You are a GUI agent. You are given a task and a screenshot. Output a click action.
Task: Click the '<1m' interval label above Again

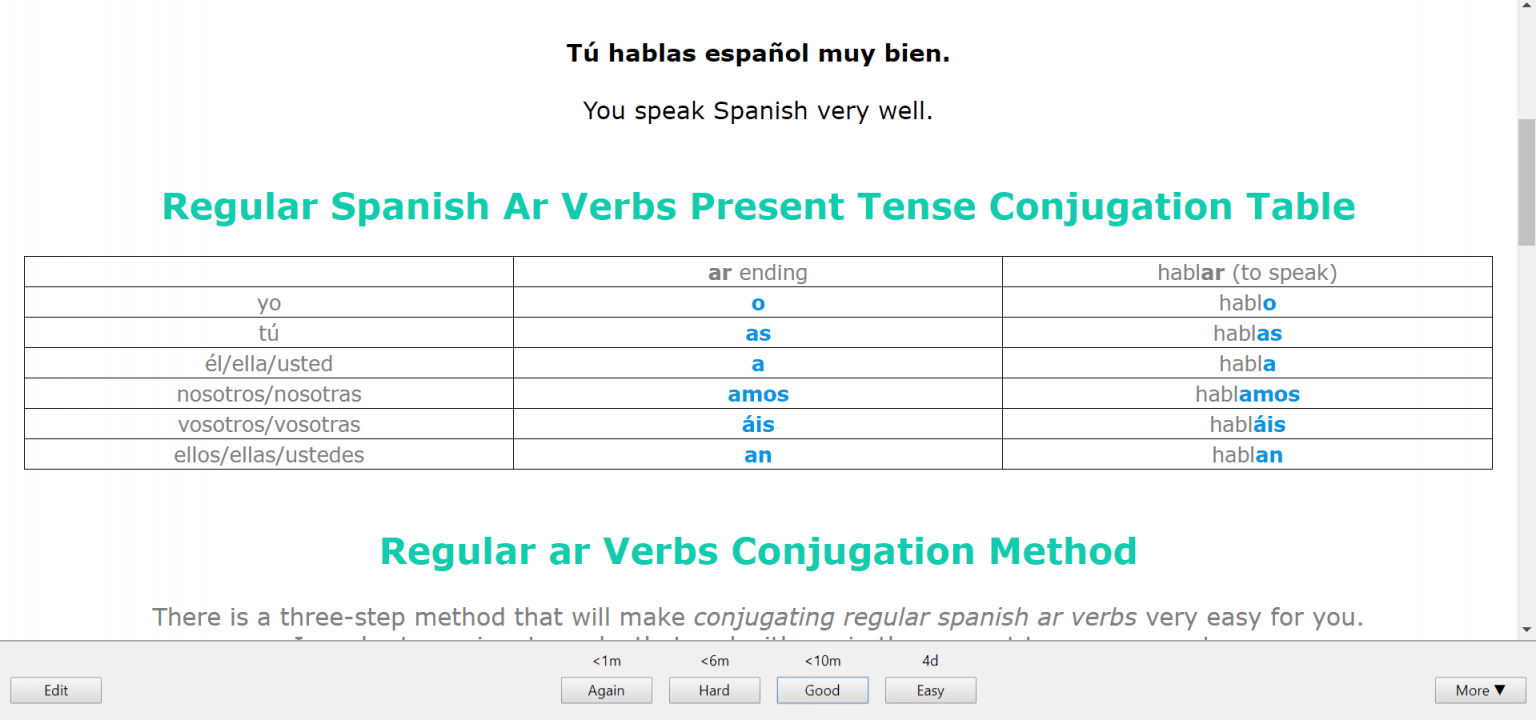tap(606, 660)
